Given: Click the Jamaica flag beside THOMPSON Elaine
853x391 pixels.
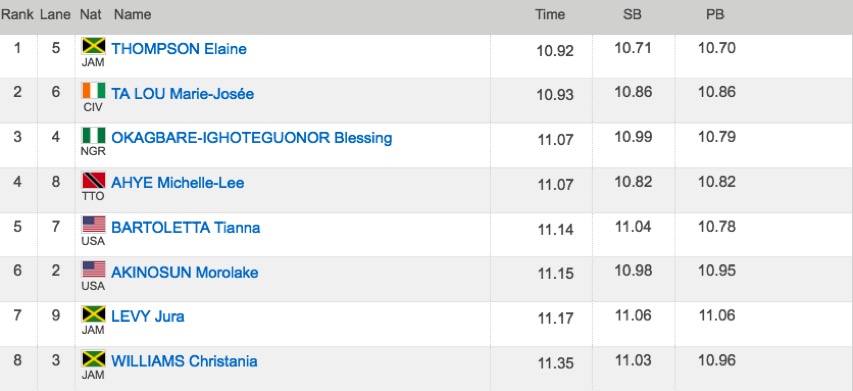Looking at the screenshot, I should pyautogui.click(x=94, y=46).
